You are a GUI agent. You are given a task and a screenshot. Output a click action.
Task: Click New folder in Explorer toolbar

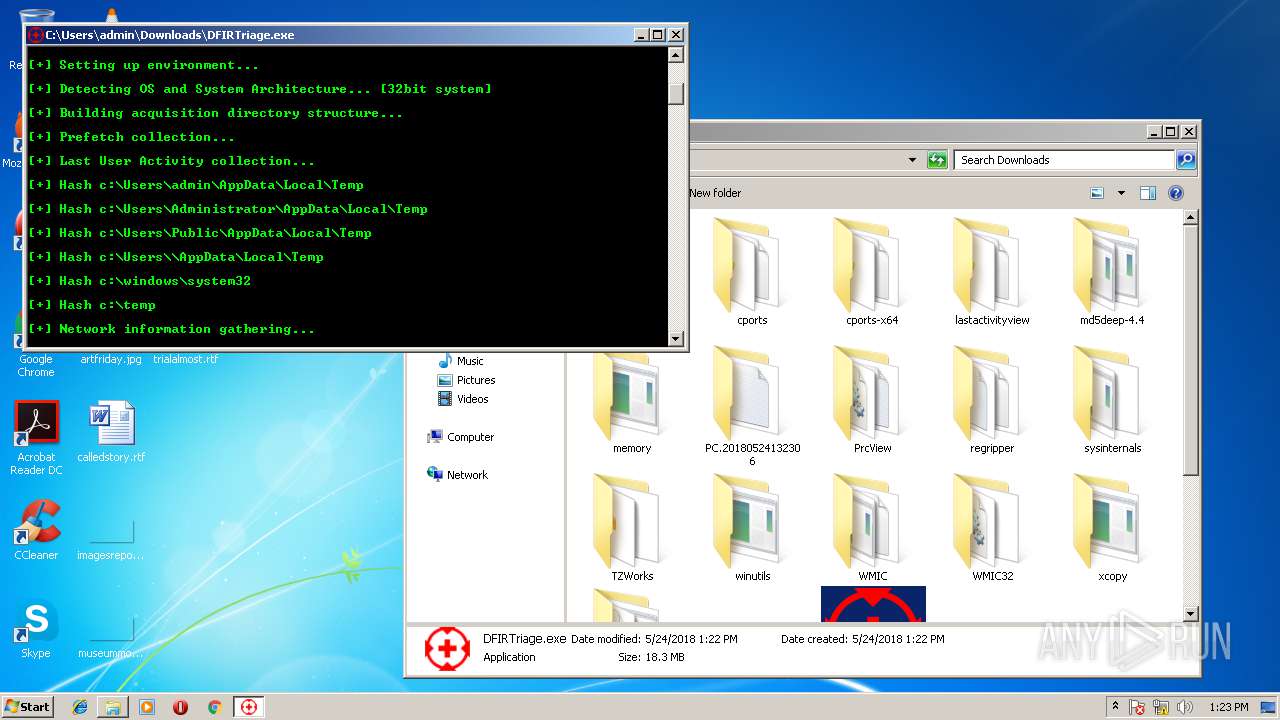[x=715, y=193]
